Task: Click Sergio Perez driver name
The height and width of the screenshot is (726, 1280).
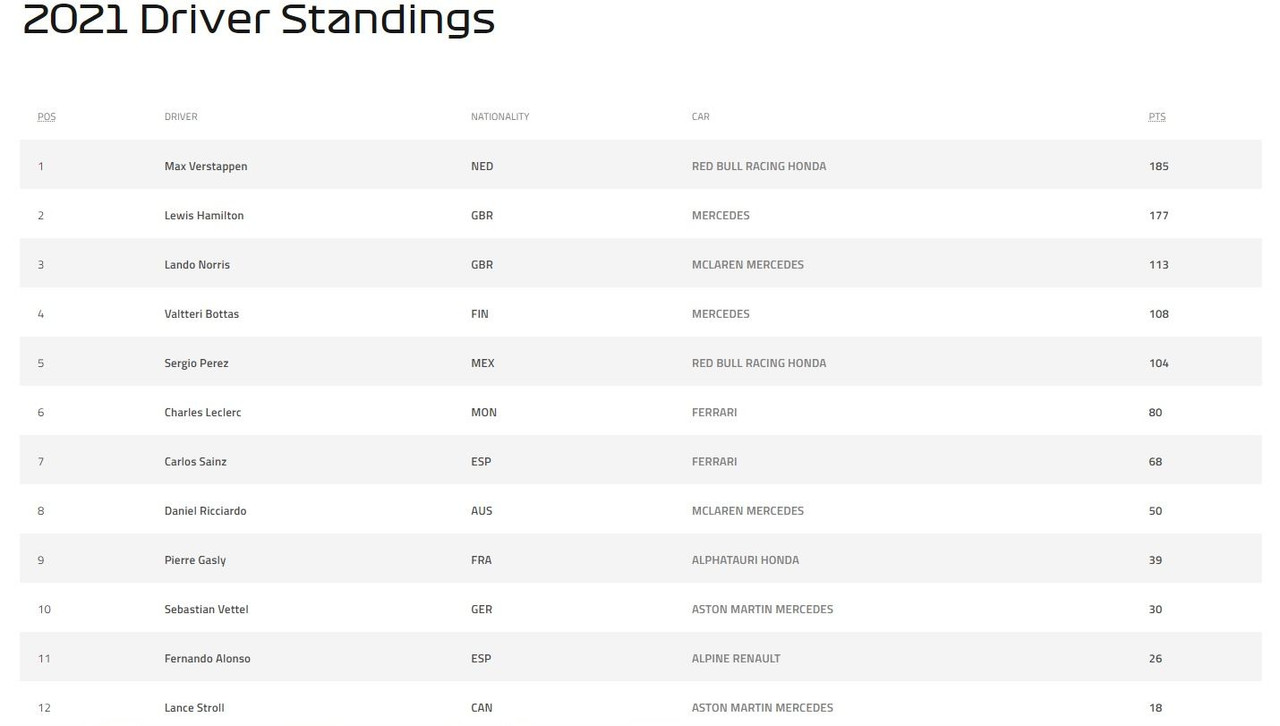Action: coord(196,363)
